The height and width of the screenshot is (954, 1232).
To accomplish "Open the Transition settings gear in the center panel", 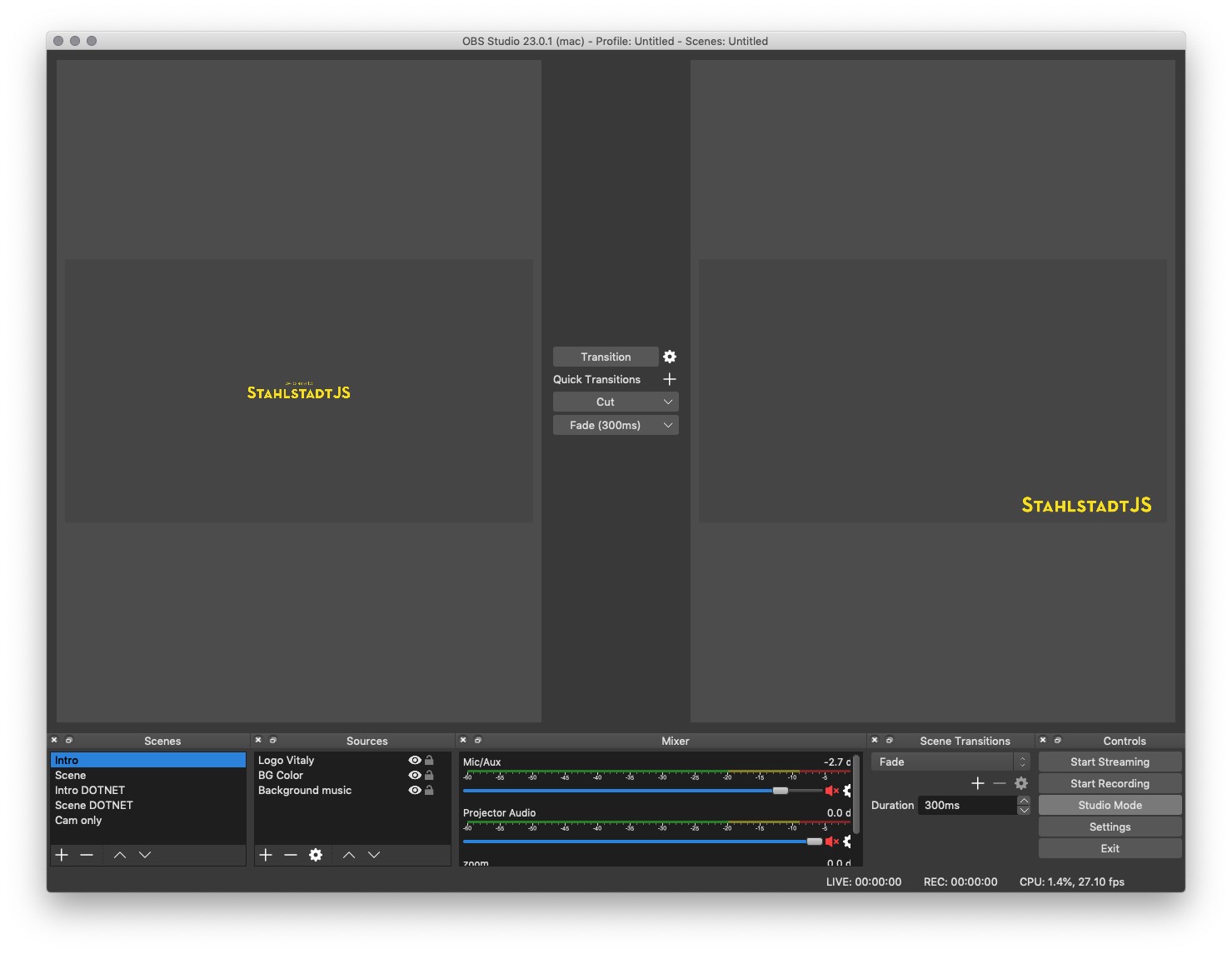I will point(670,357).
